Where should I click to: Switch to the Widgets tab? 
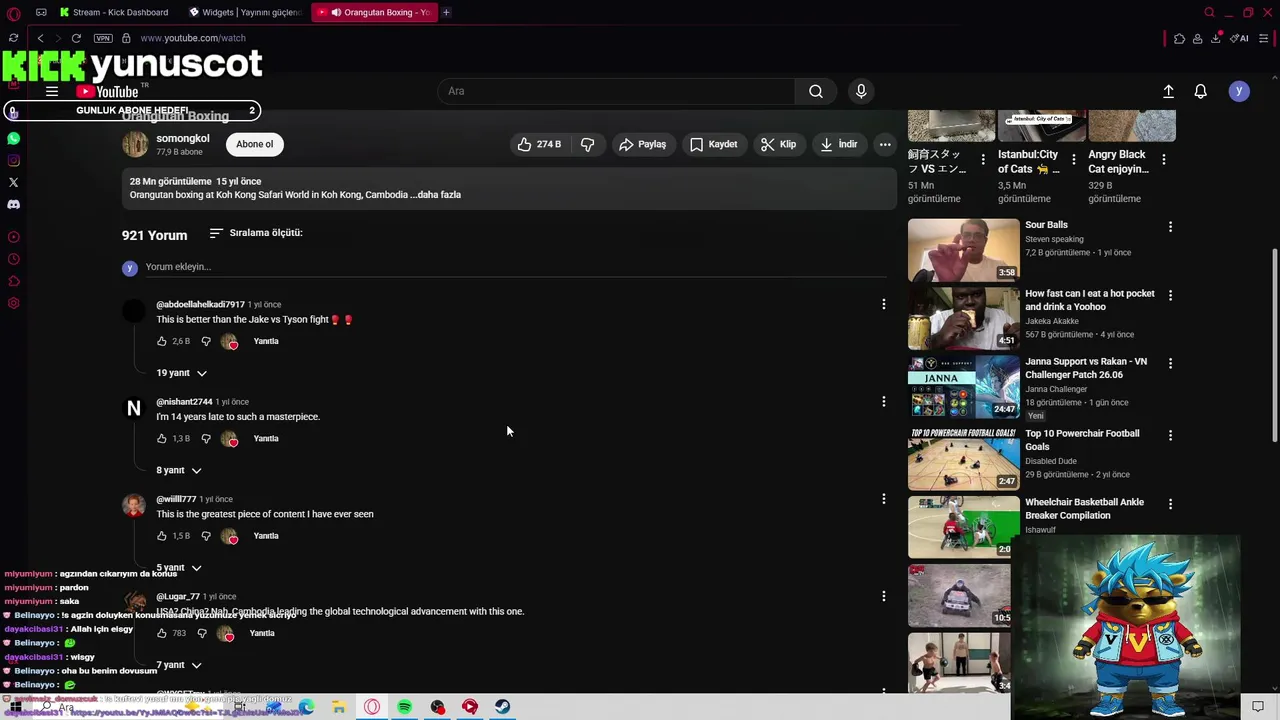click(245, 12)
